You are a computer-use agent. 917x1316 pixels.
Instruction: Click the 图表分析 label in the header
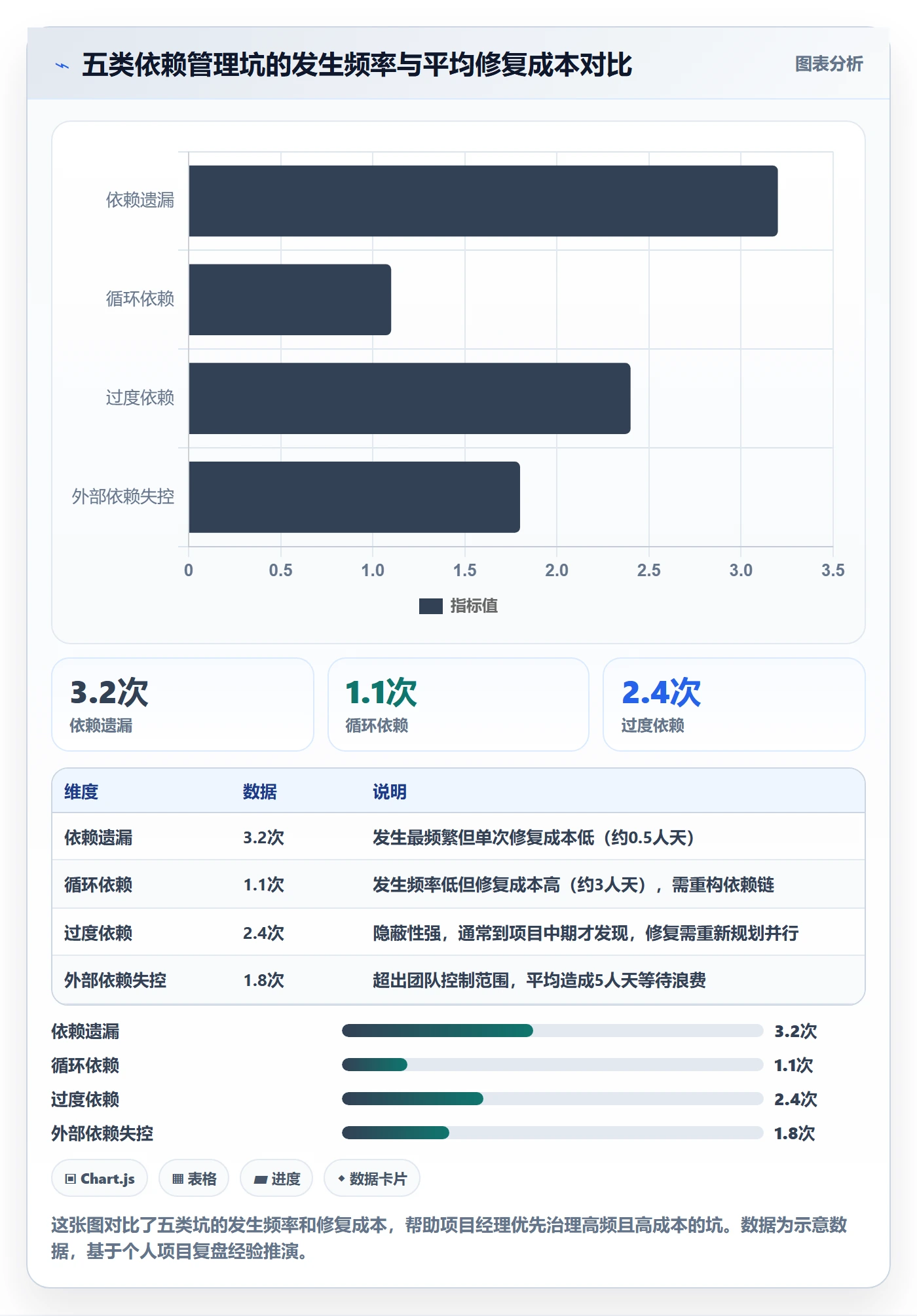point(829,64)
